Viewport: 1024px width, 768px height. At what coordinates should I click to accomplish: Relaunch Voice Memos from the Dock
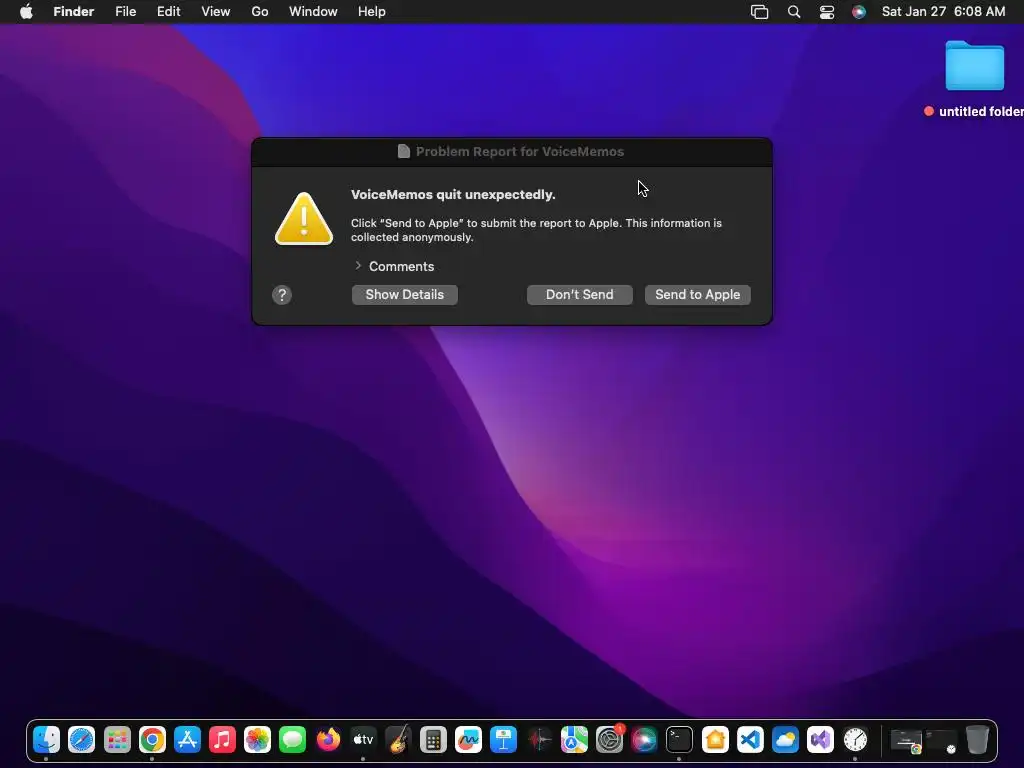[539, 740]
